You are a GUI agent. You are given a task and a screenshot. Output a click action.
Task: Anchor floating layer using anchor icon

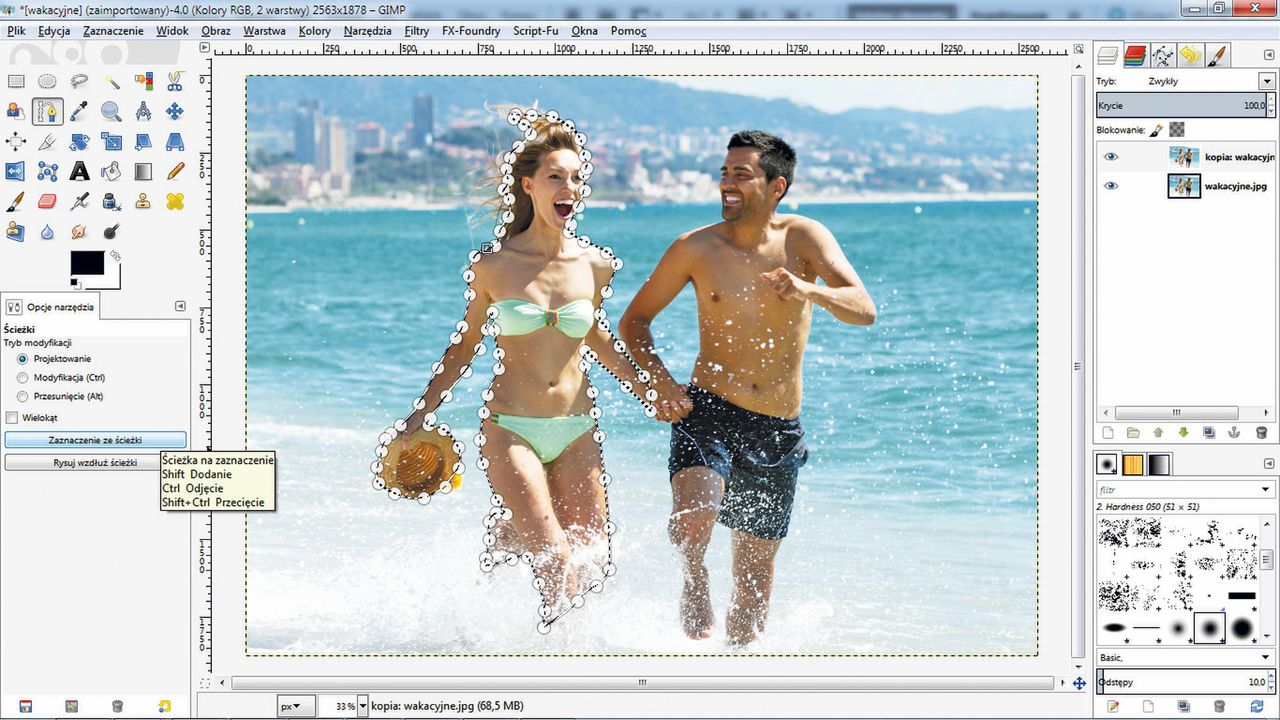point(1235,433)
